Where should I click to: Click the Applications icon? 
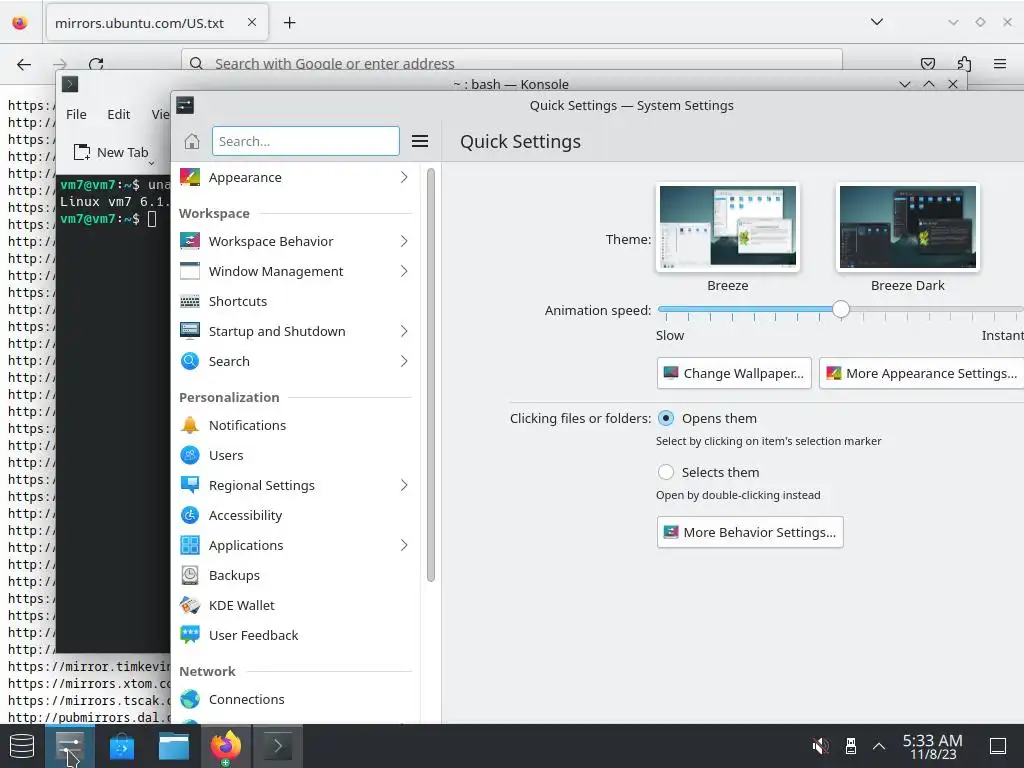pyautogui.click(x=190, y=546)
